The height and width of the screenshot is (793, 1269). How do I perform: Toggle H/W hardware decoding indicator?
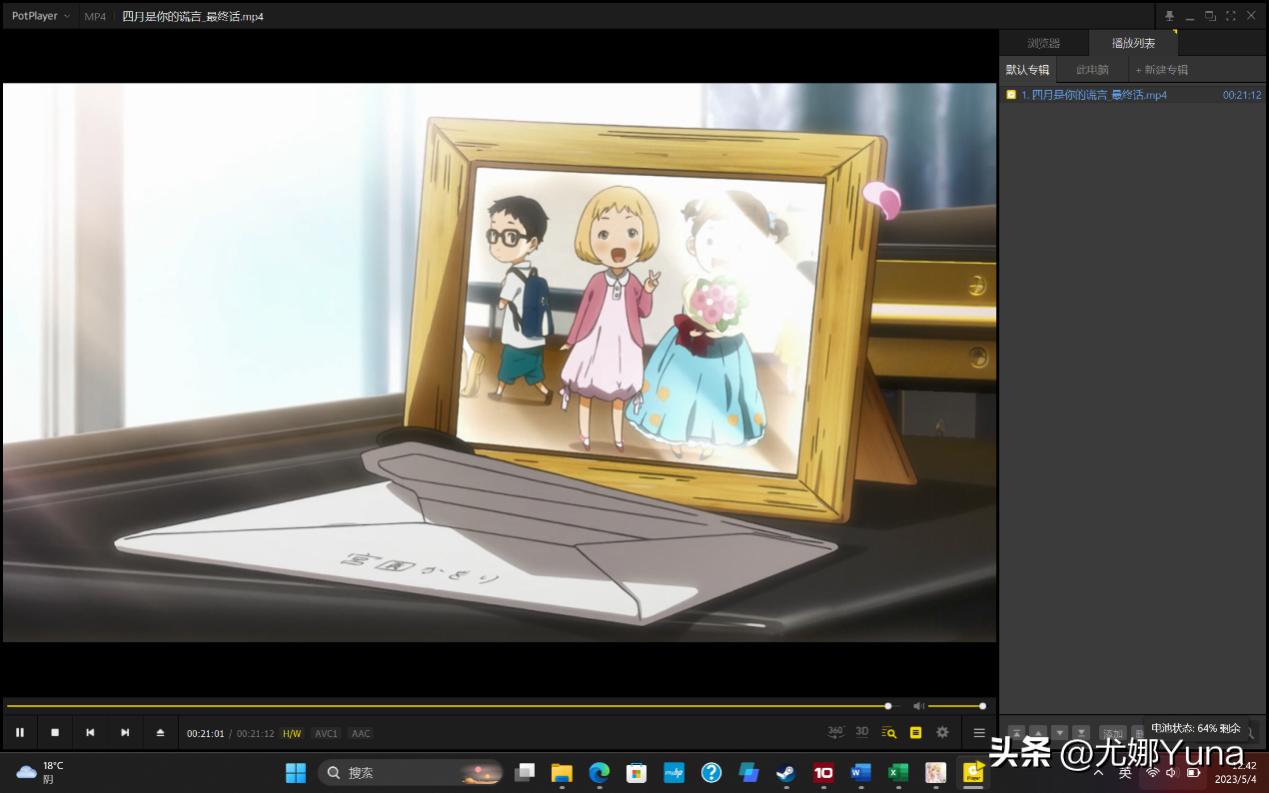pos(292,733)
